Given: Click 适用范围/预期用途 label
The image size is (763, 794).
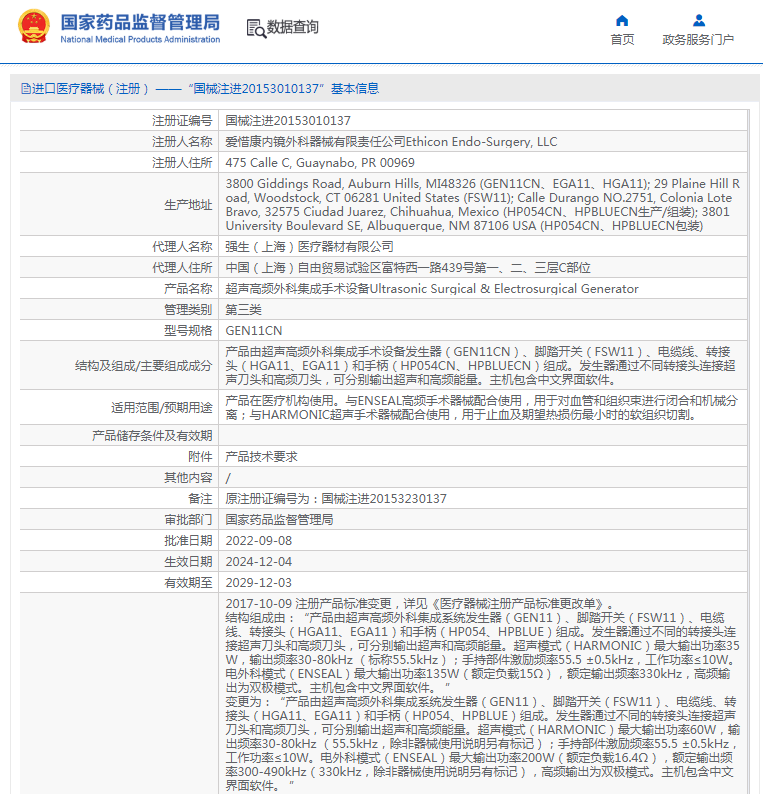Looking at the screenshot, I should [162, 408].
